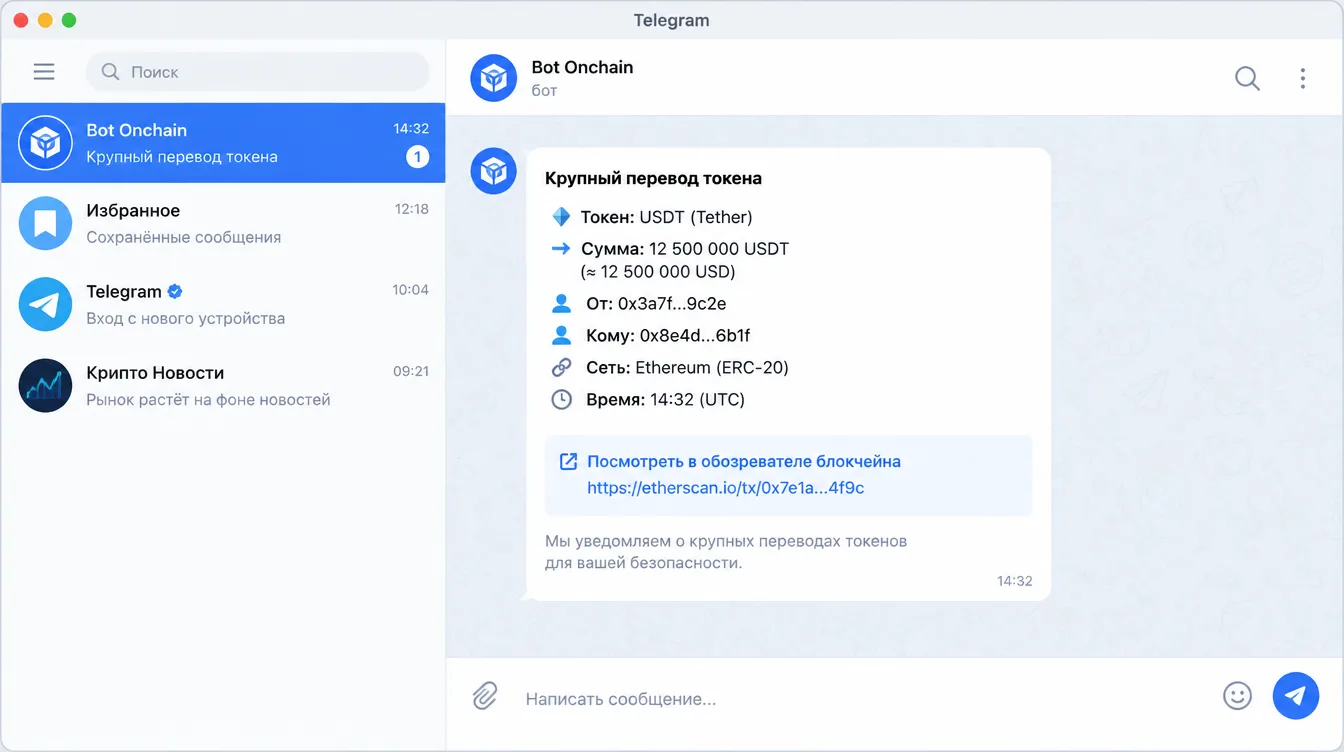This screenshot has height=752, width=1344.
Task: Click the search magnifier icon in sidebar
Action: tap(111, 72)
